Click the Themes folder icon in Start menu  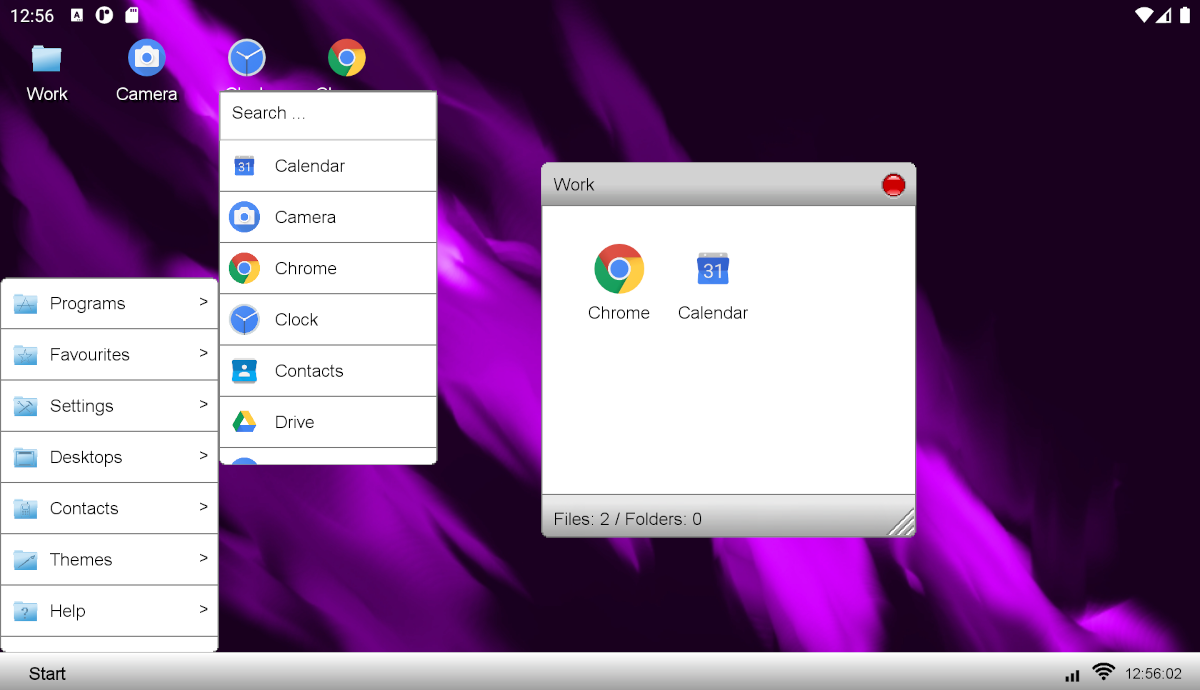coord(25,560)
